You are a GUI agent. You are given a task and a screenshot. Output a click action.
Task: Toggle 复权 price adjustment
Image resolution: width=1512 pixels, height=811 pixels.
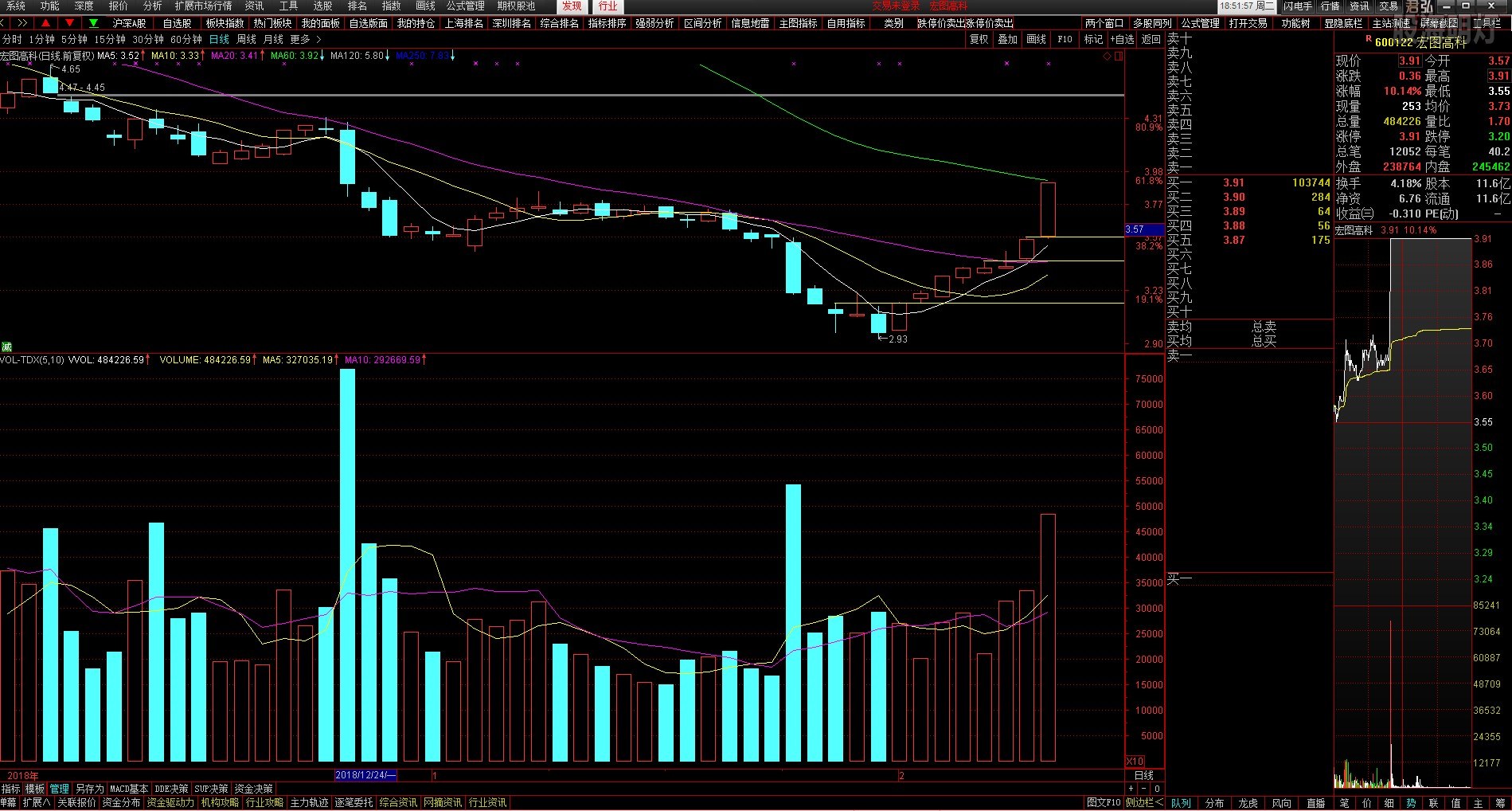979,39
